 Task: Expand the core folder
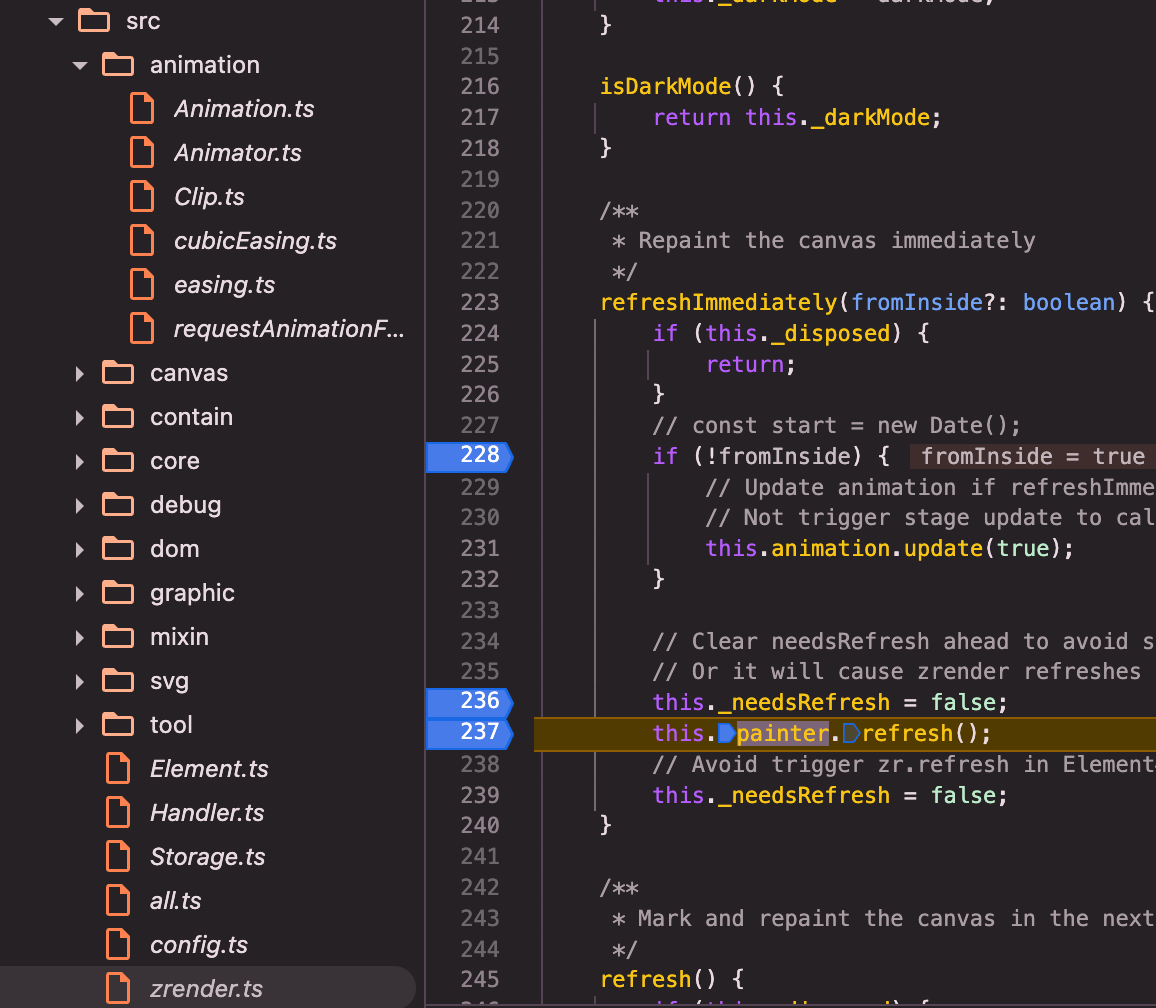[80, 461]
